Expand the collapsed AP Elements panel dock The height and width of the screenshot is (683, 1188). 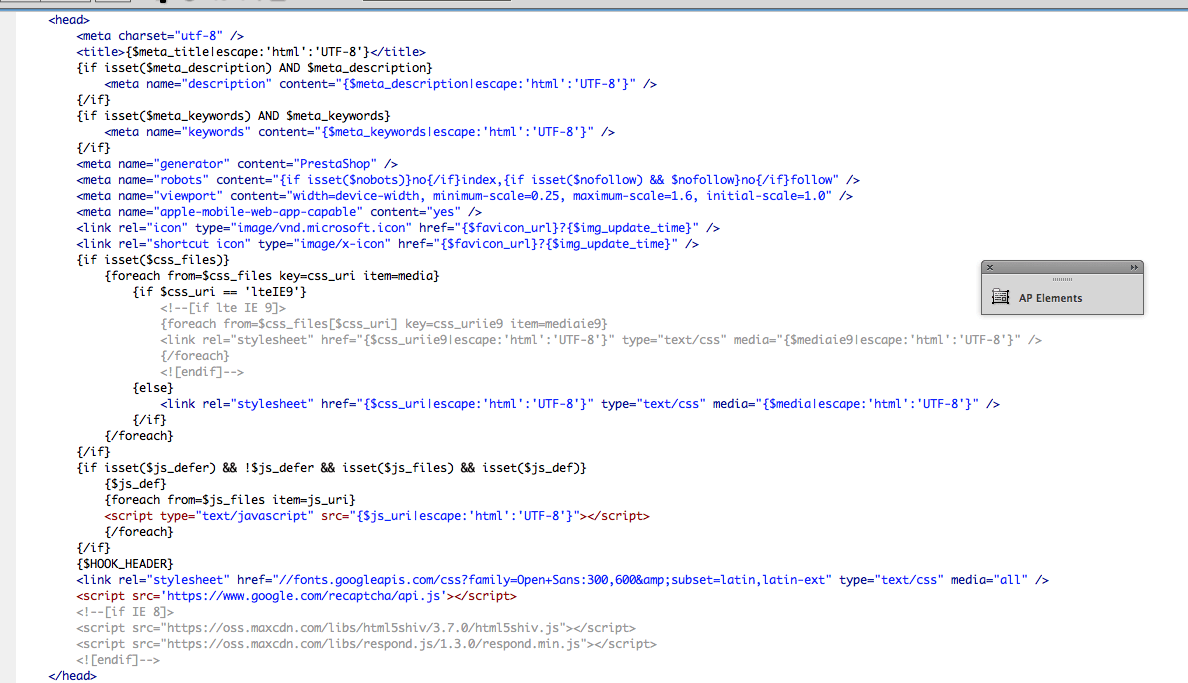coord(1134,268)
